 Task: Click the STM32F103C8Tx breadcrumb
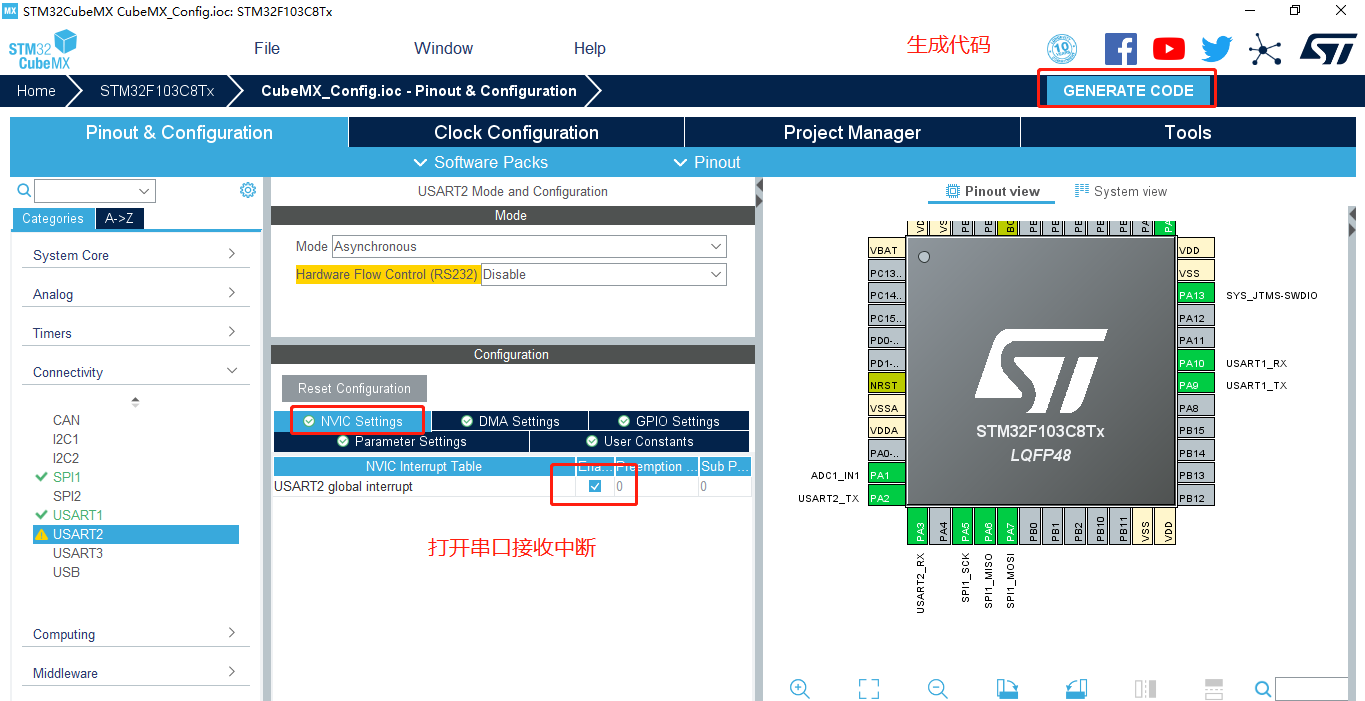pos(157,90)
